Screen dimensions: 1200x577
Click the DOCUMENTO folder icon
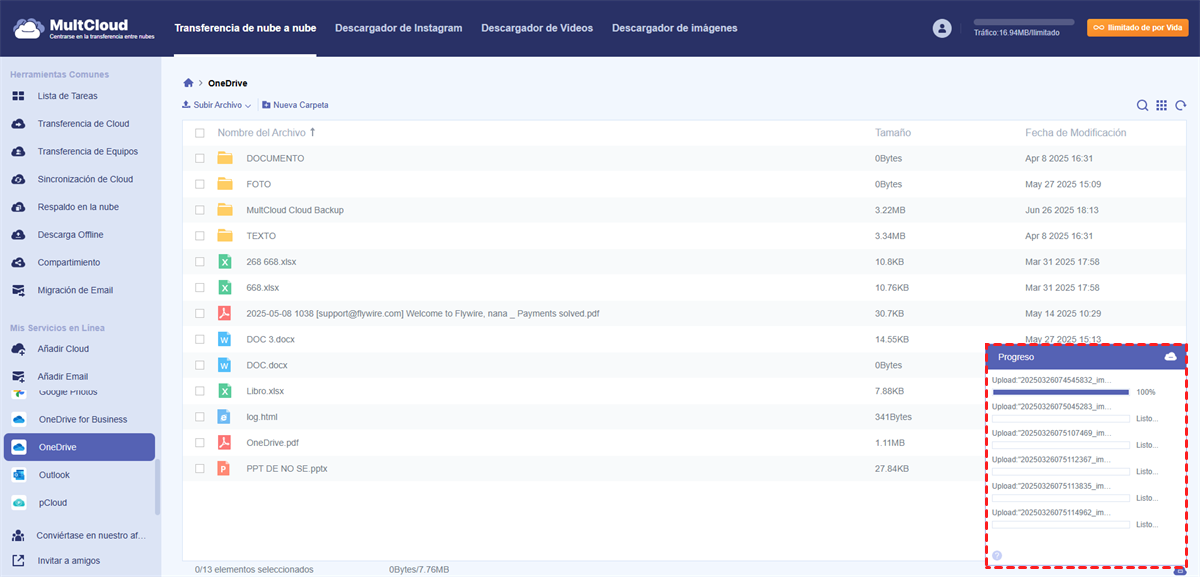coord(225,158)
